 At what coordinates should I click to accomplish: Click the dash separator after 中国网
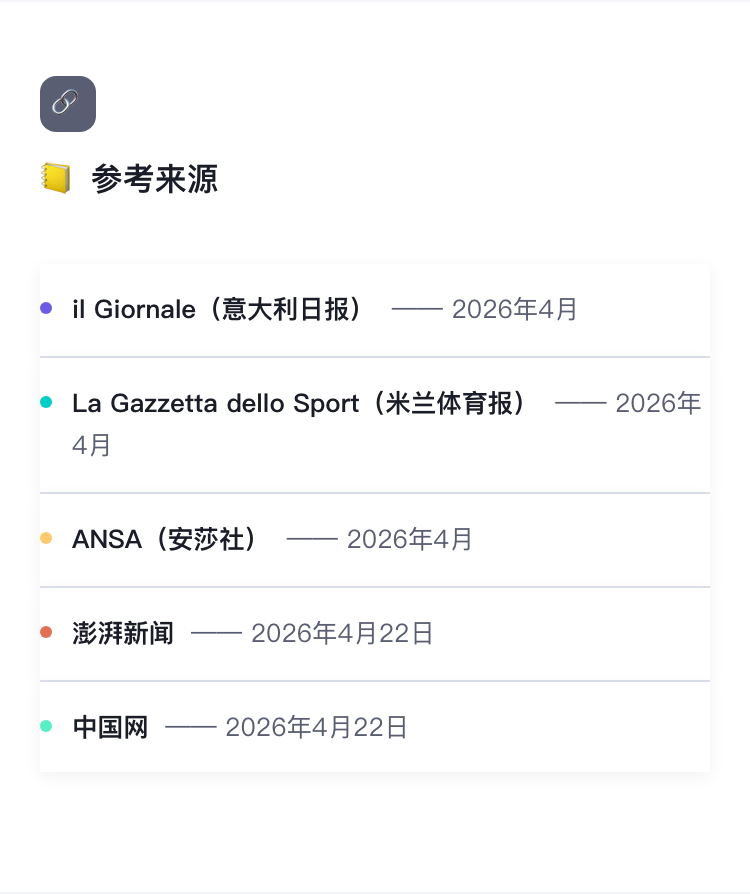(x=190, y=727)
